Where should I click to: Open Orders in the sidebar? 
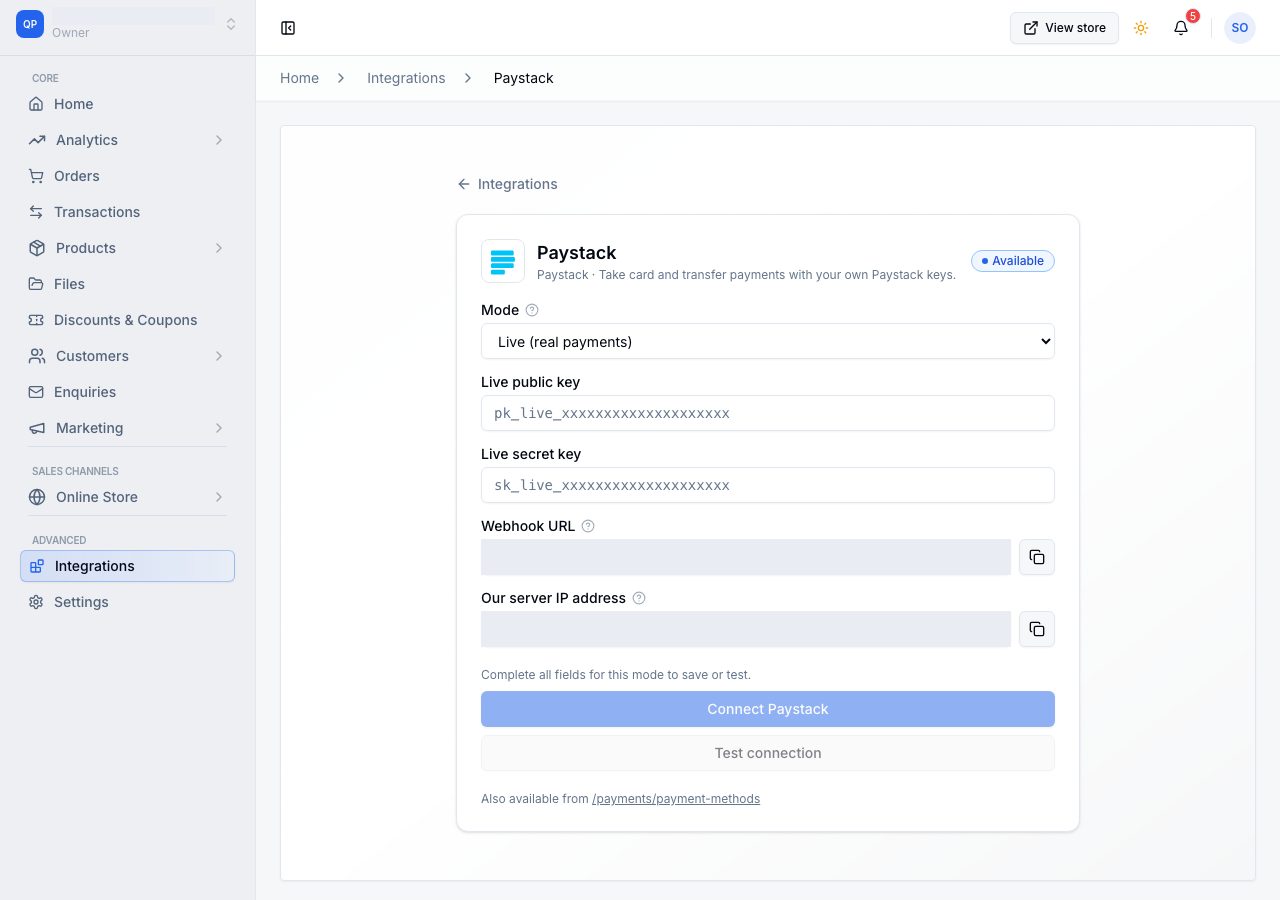point(127,176)
